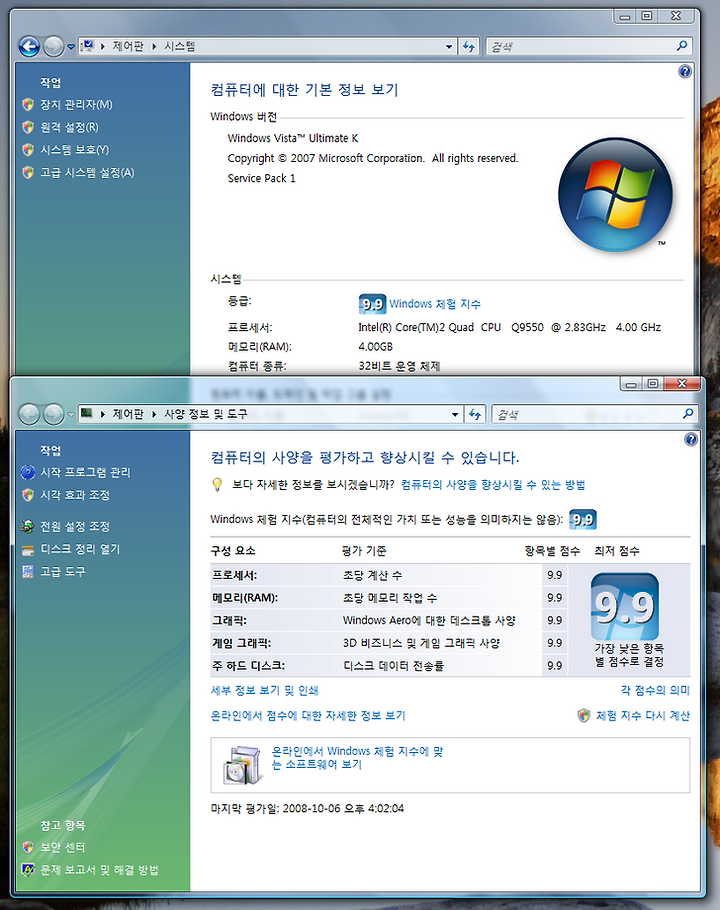Open 전원 설정 조정 task
Image resolution: width=720 pixels, height=910 pixels.
tap(75, 526)
